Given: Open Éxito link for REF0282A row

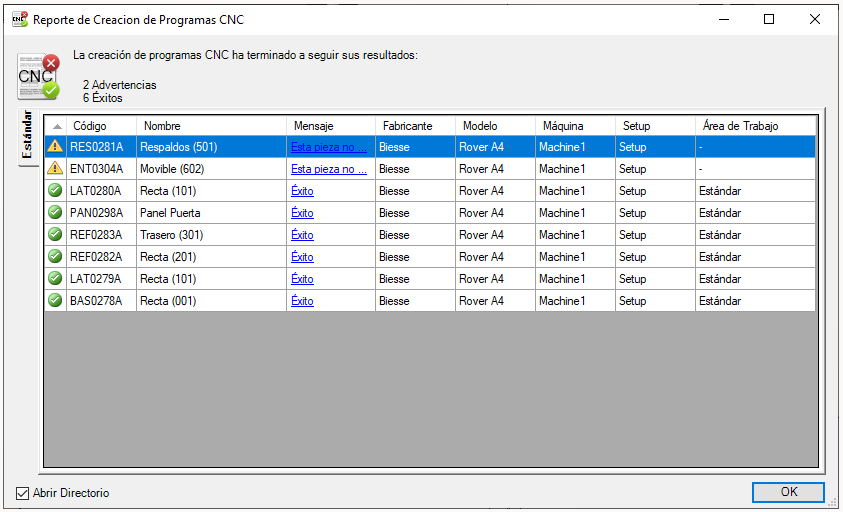Looking at the screenshot, I should pyautogui.click(x=302, y=257).
